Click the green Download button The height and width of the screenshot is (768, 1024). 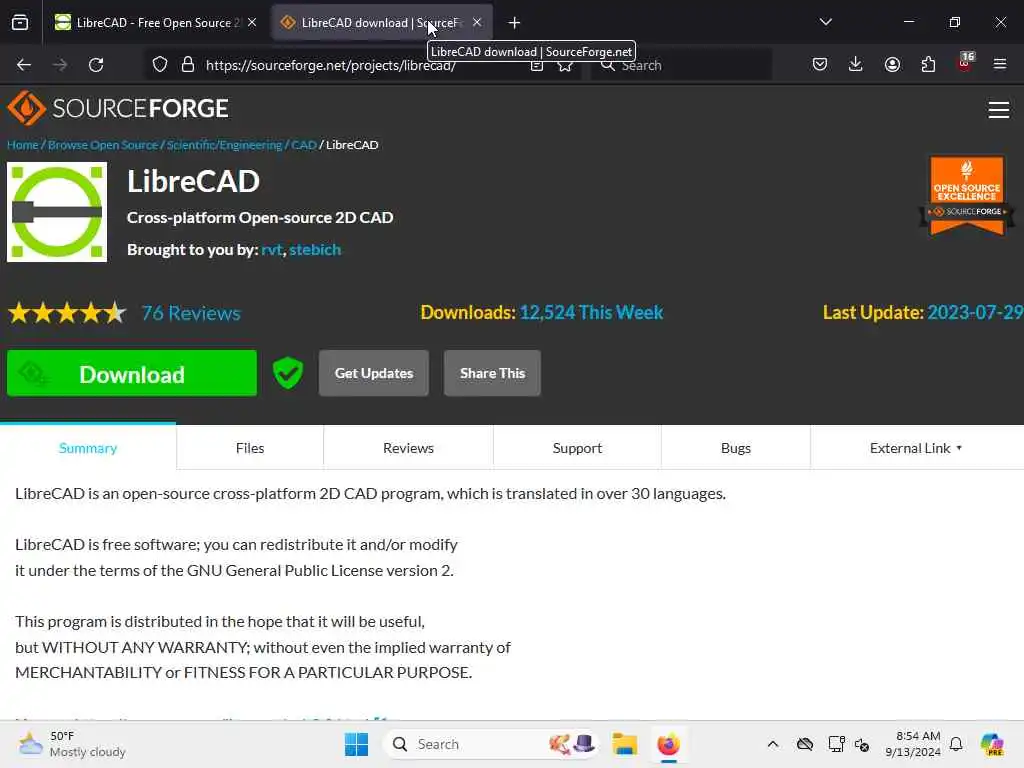point(132,374)
